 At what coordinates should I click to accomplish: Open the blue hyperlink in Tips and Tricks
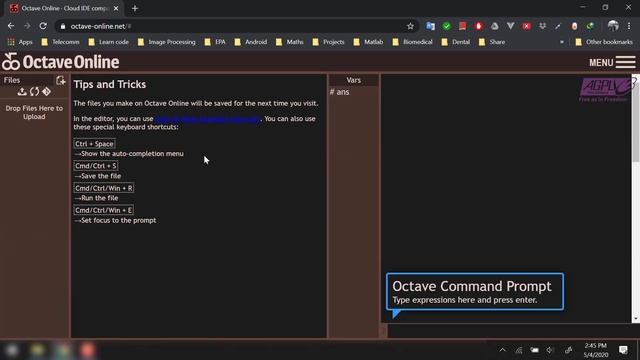pos(207,119)
